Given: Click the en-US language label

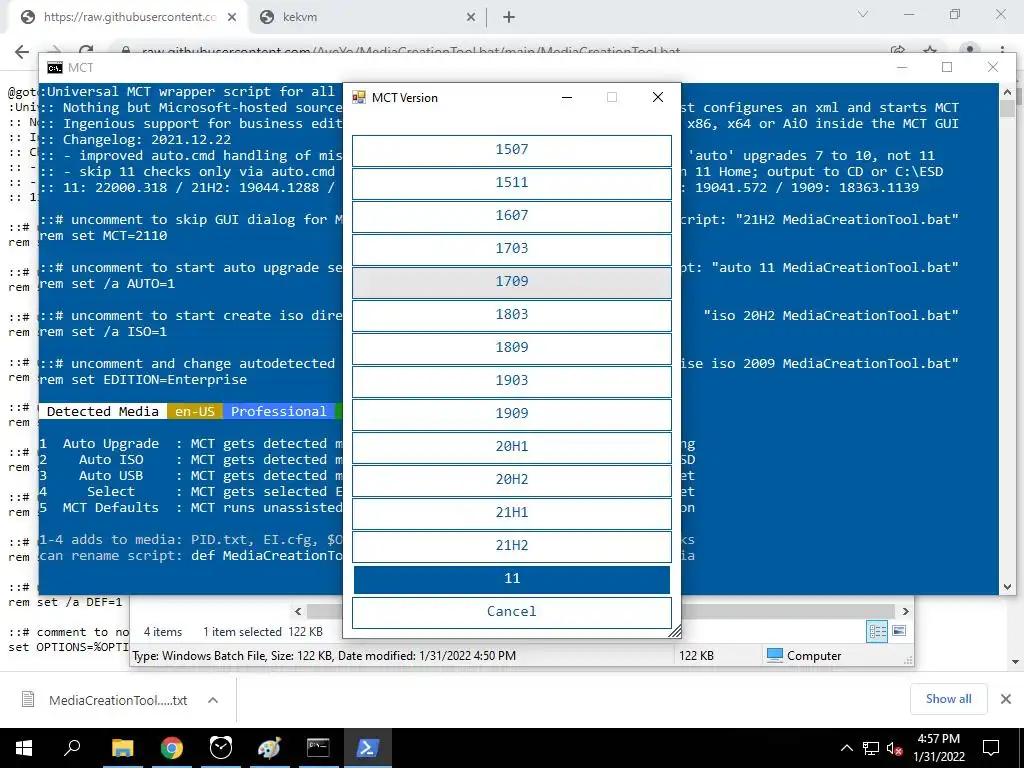Looking at the screenshot, I should pyautogui.click(x=195, y=411).
